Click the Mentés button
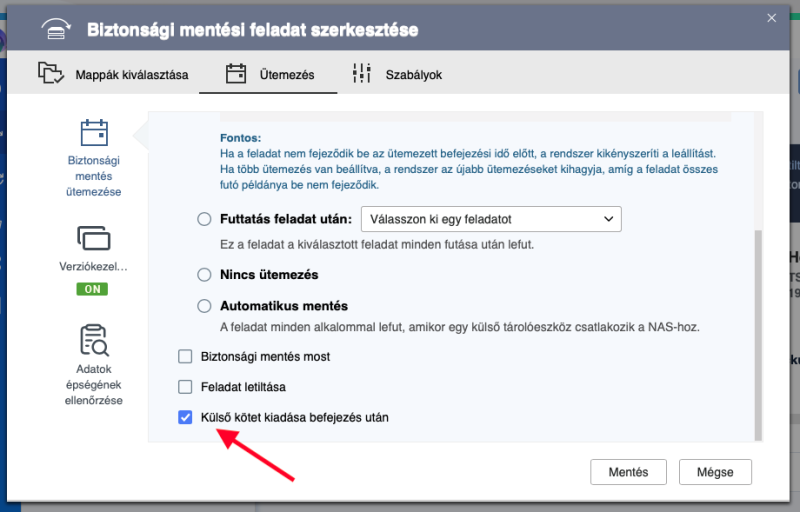This screenshot has height=512, width=800. [629, 472]
